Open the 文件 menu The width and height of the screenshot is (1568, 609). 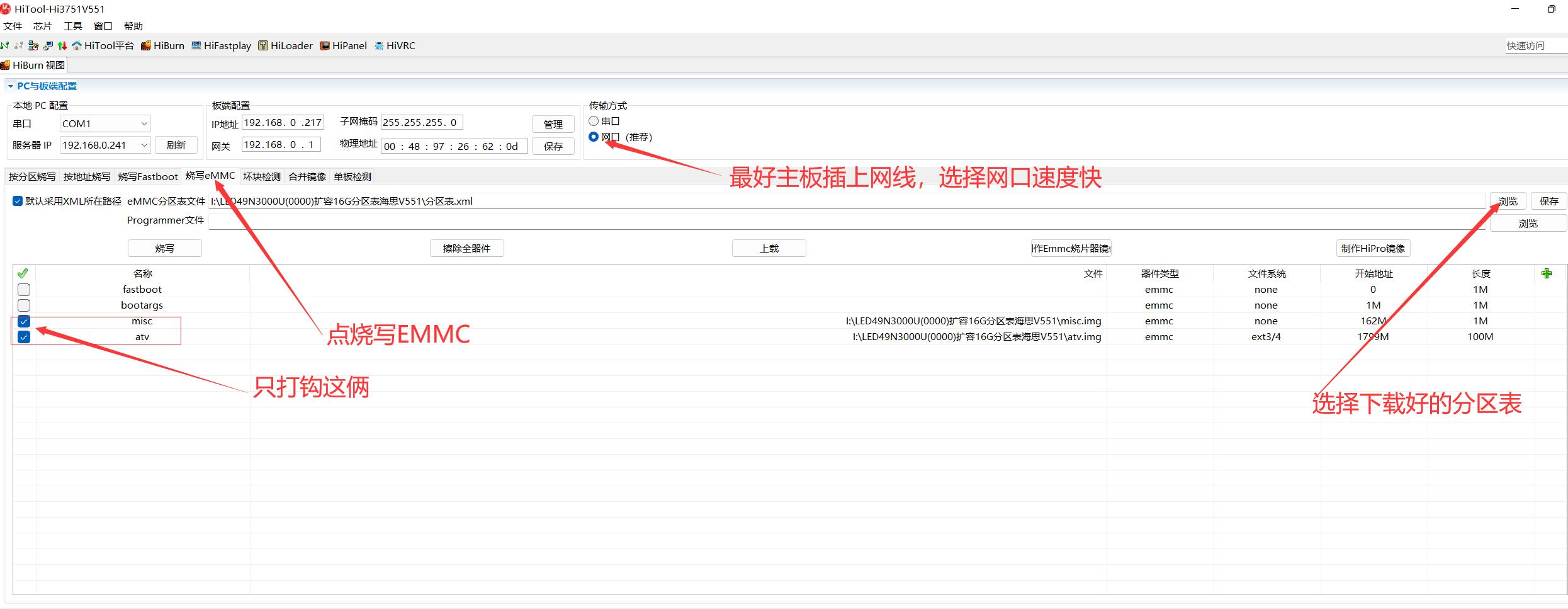(13, 26)
